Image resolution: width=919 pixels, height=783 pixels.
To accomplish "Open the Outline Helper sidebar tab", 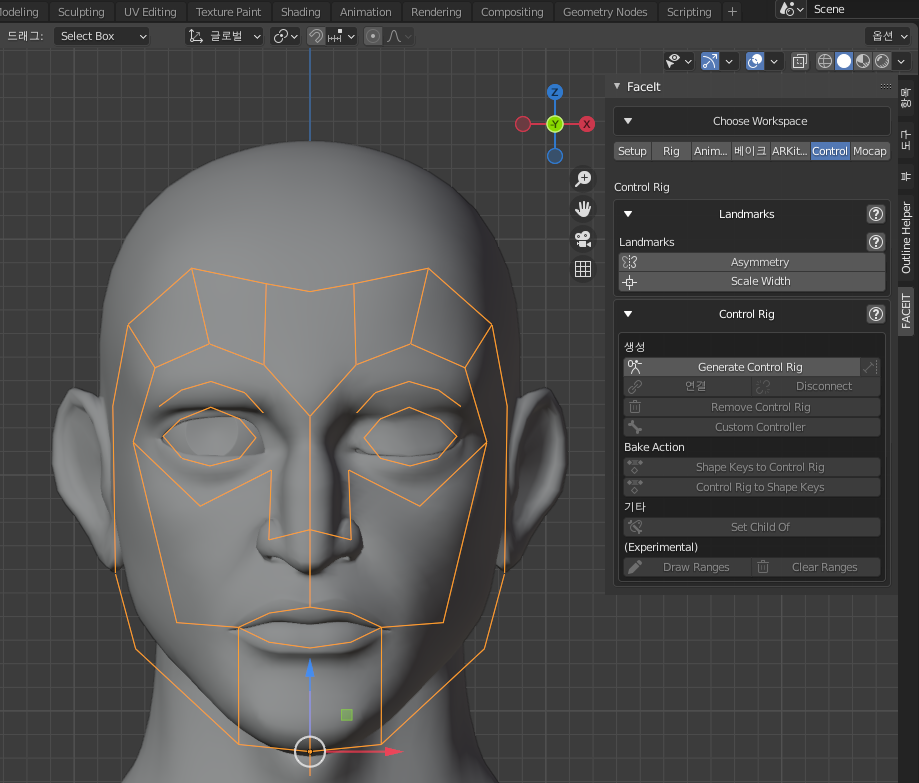I will [906, 238].
